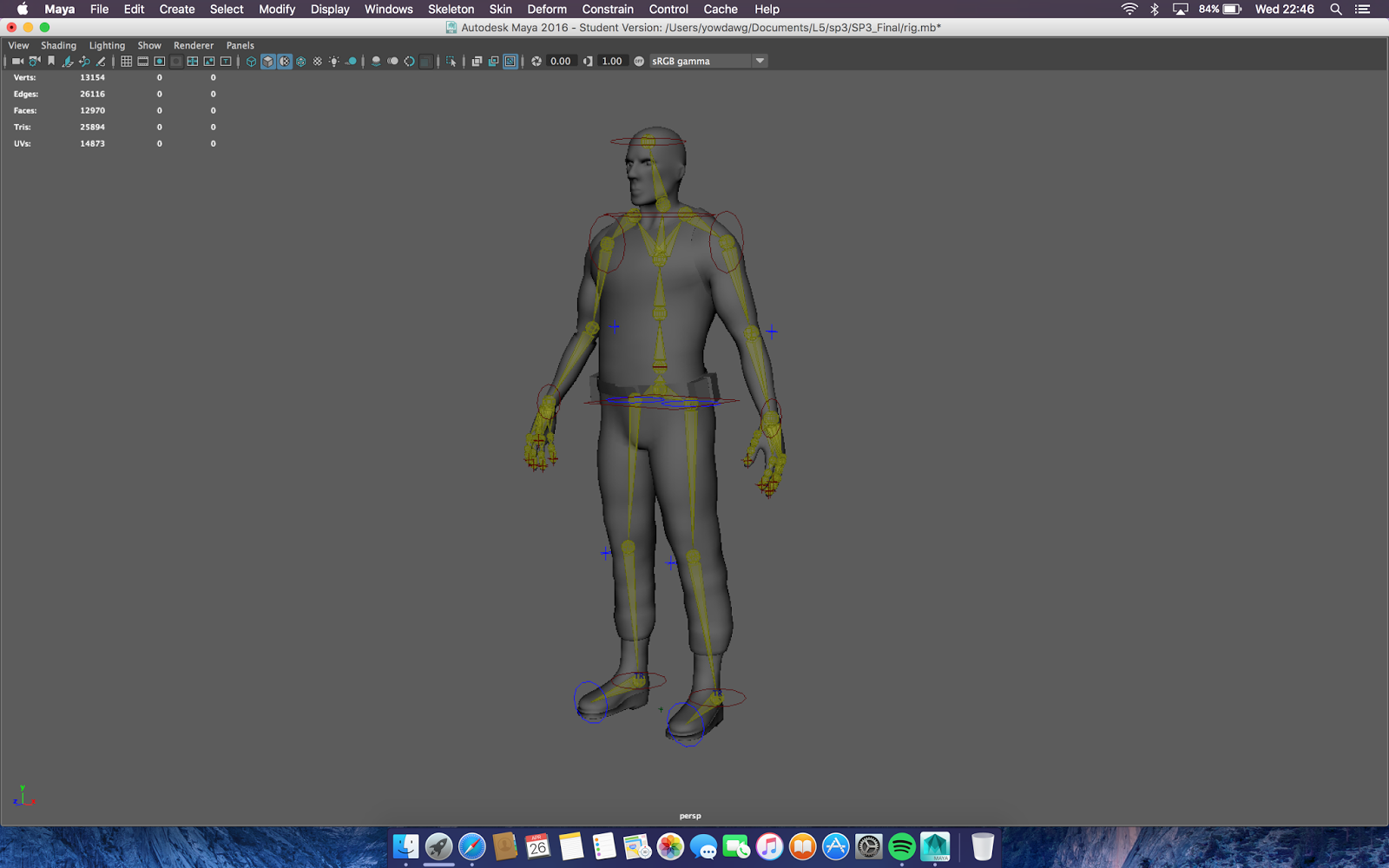Open the sRGB gamma dropdown
1389x868 pixels.
pyautogui.click(x=760, y=61)
